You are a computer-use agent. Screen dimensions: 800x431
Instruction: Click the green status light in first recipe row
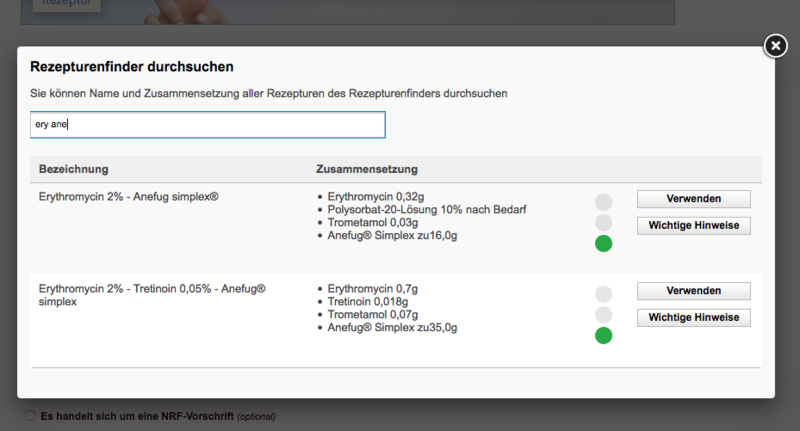click(603, 244)
